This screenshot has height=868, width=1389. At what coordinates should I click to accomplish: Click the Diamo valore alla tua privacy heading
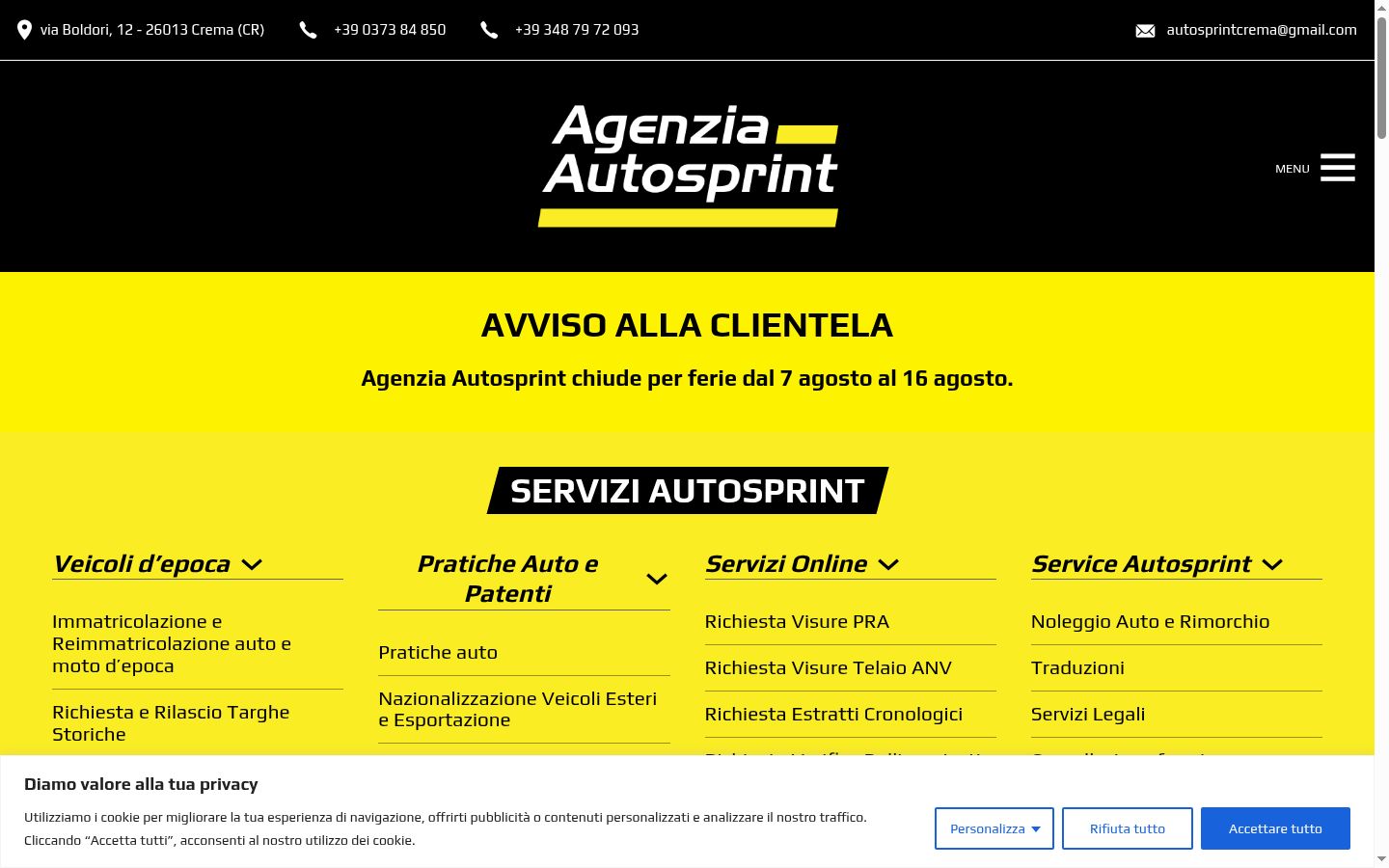pyautogui.click(x=141, y=784)
